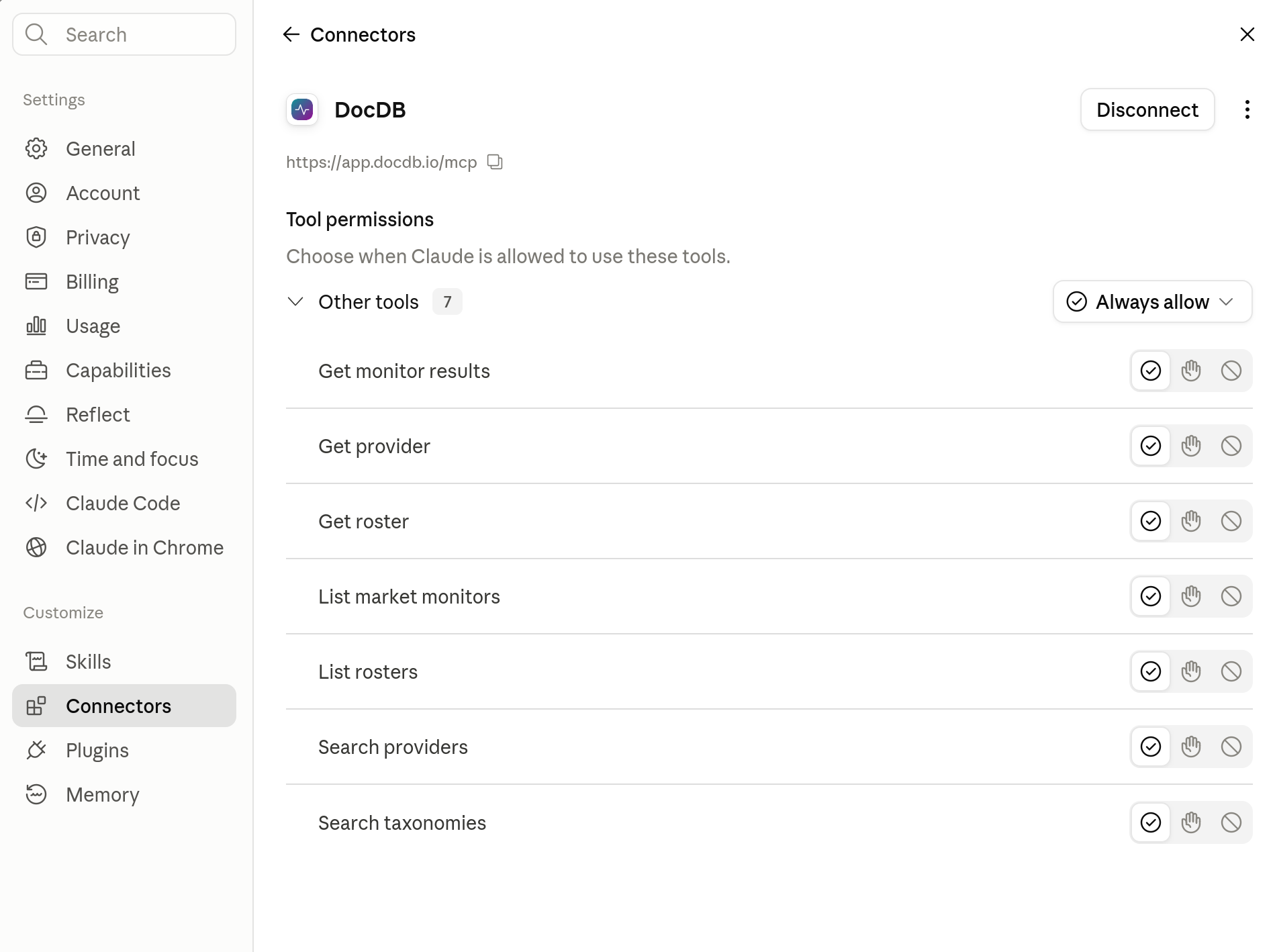Click the List market monitors label
This screenshot has height=952, width=1273.
coord(409,596)
